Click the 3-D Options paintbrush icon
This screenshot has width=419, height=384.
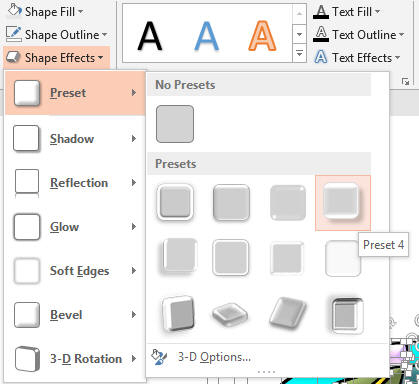(159, 357)
